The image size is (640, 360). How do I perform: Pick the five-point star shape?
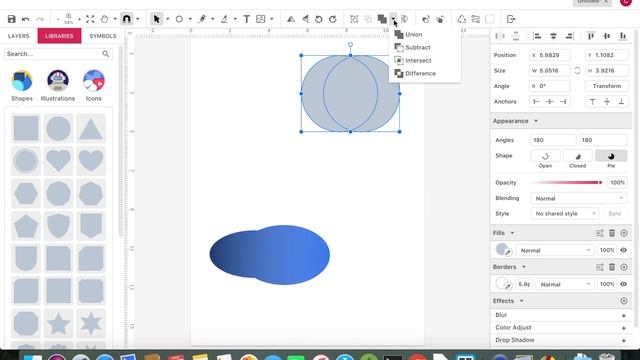point(58,323)
